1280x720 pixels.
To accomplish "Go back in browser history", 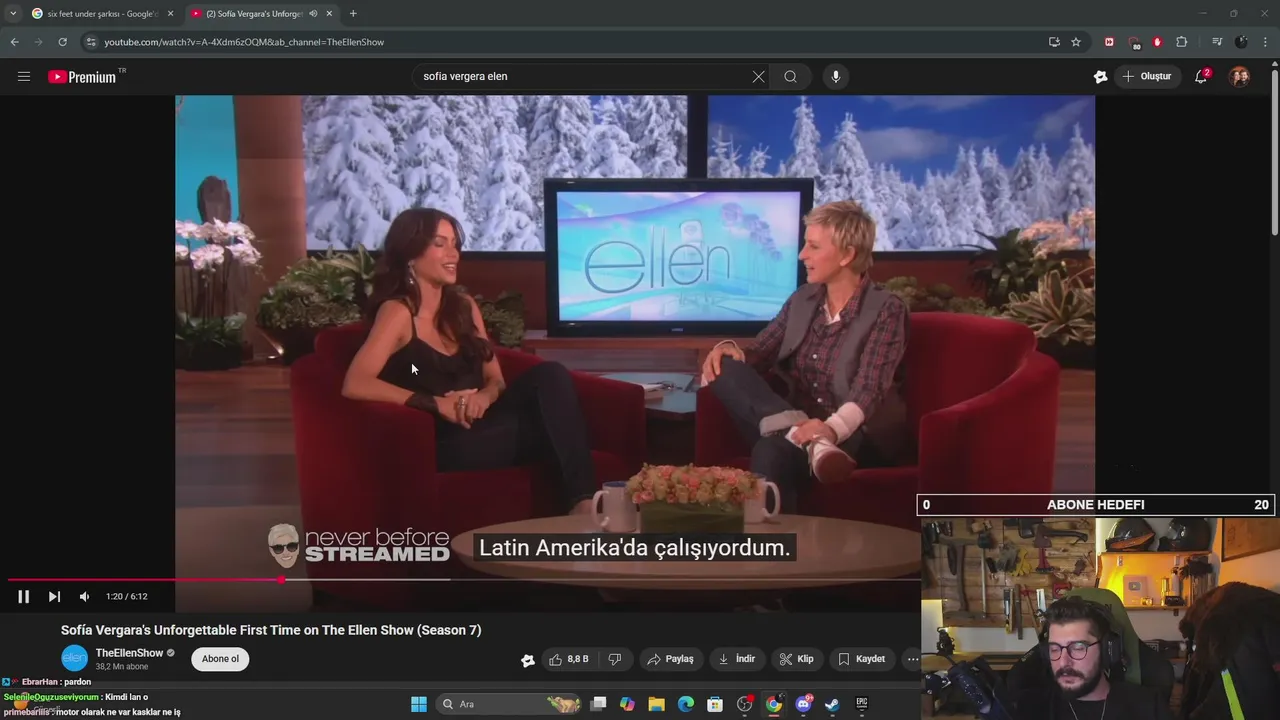I will point(14,42).
